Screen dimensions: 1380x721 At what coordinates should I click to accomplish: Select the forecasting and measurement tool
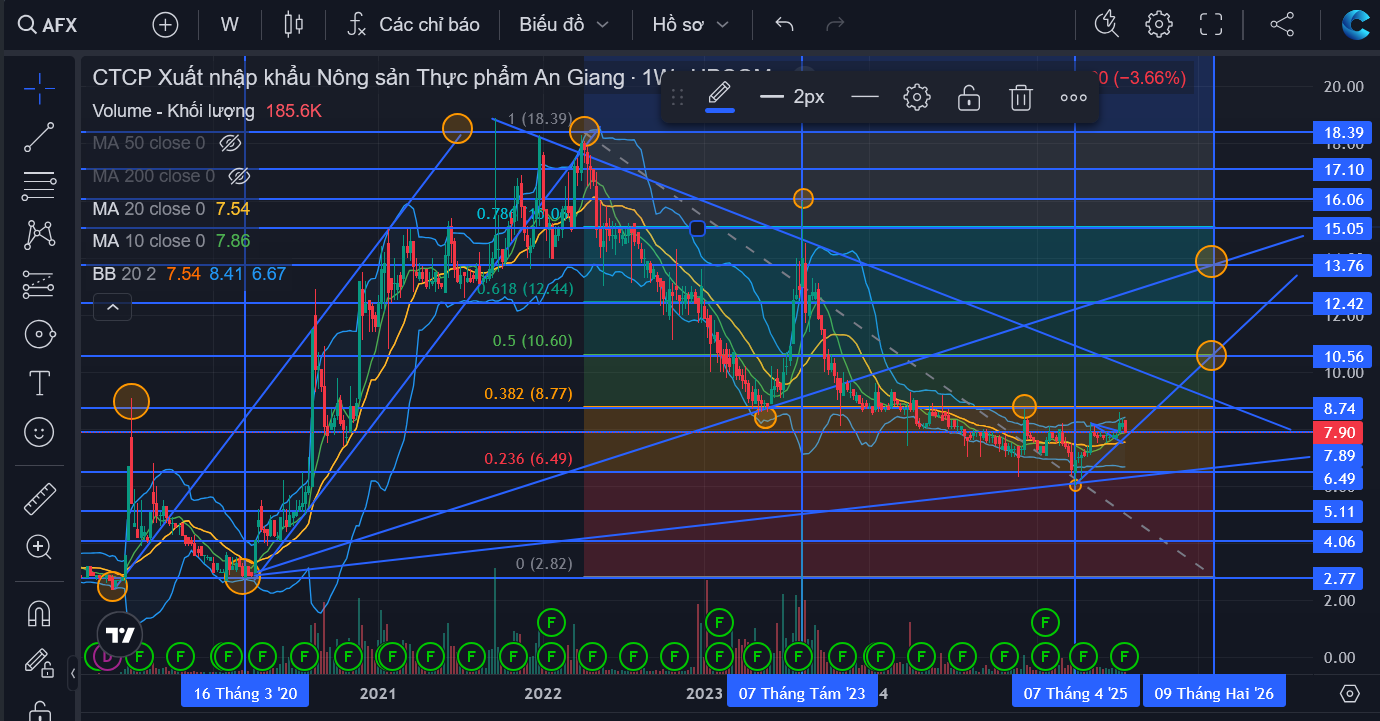[x=39, y=284]
